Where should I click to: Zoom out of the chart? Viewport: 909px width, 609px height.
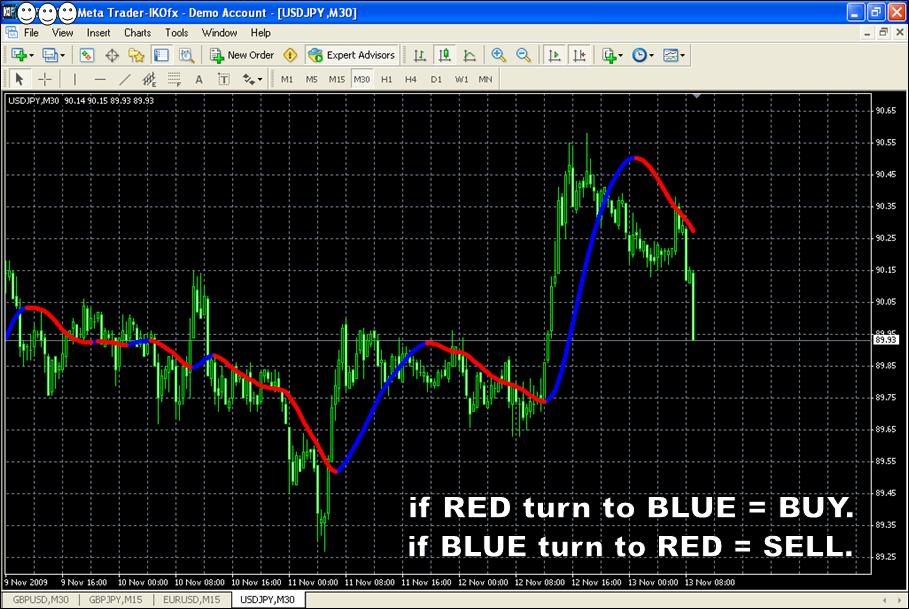(523, 55)
